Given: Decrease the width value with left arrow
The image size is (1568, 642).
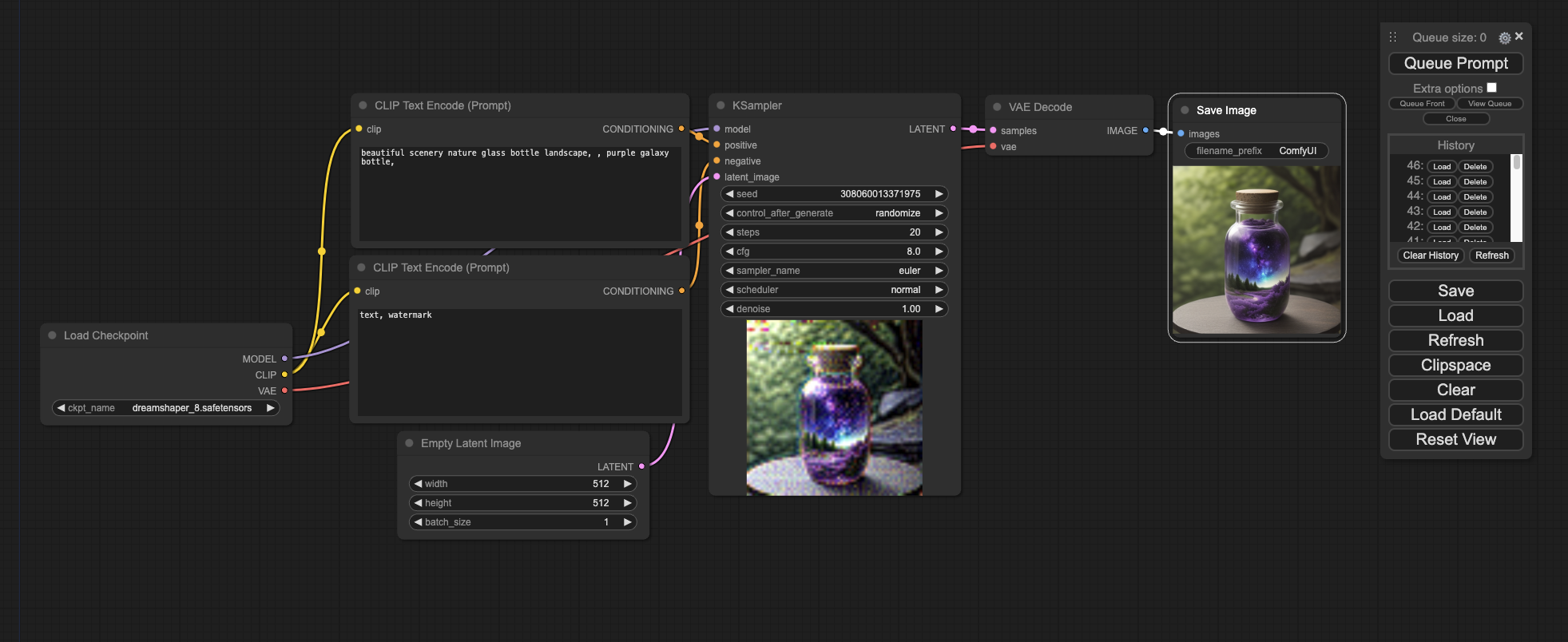Looking at the screenshot, I should [418, 484].
